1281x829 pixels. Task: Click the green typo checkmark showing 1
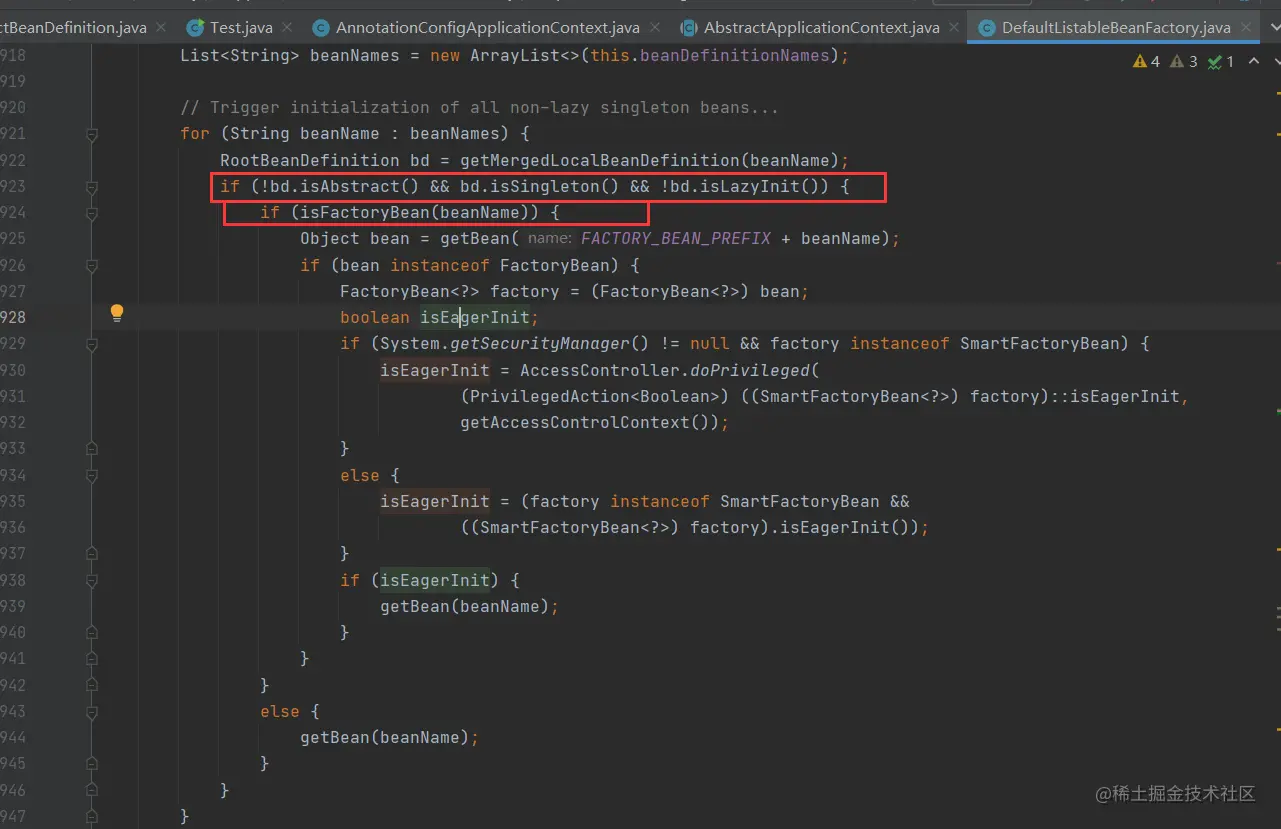click(1220, 62)
